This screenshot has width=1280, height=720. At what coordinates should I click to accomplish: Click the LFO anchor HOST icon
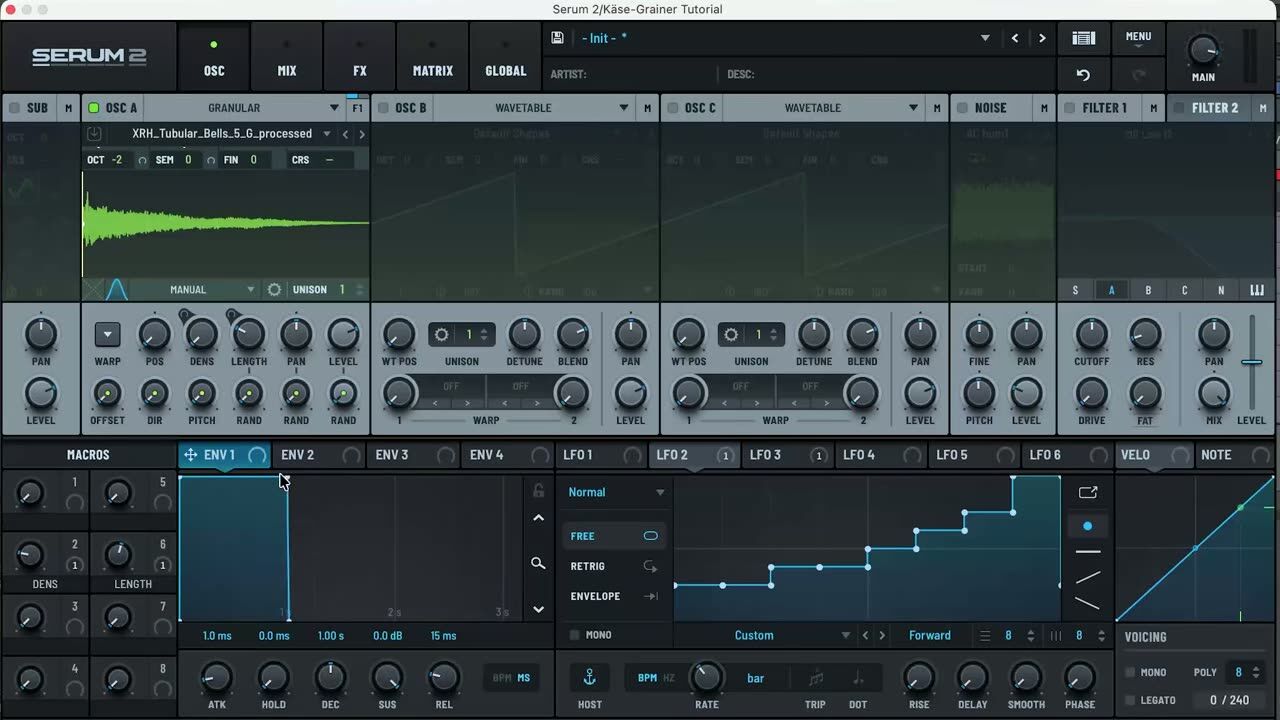click(590, 677)
